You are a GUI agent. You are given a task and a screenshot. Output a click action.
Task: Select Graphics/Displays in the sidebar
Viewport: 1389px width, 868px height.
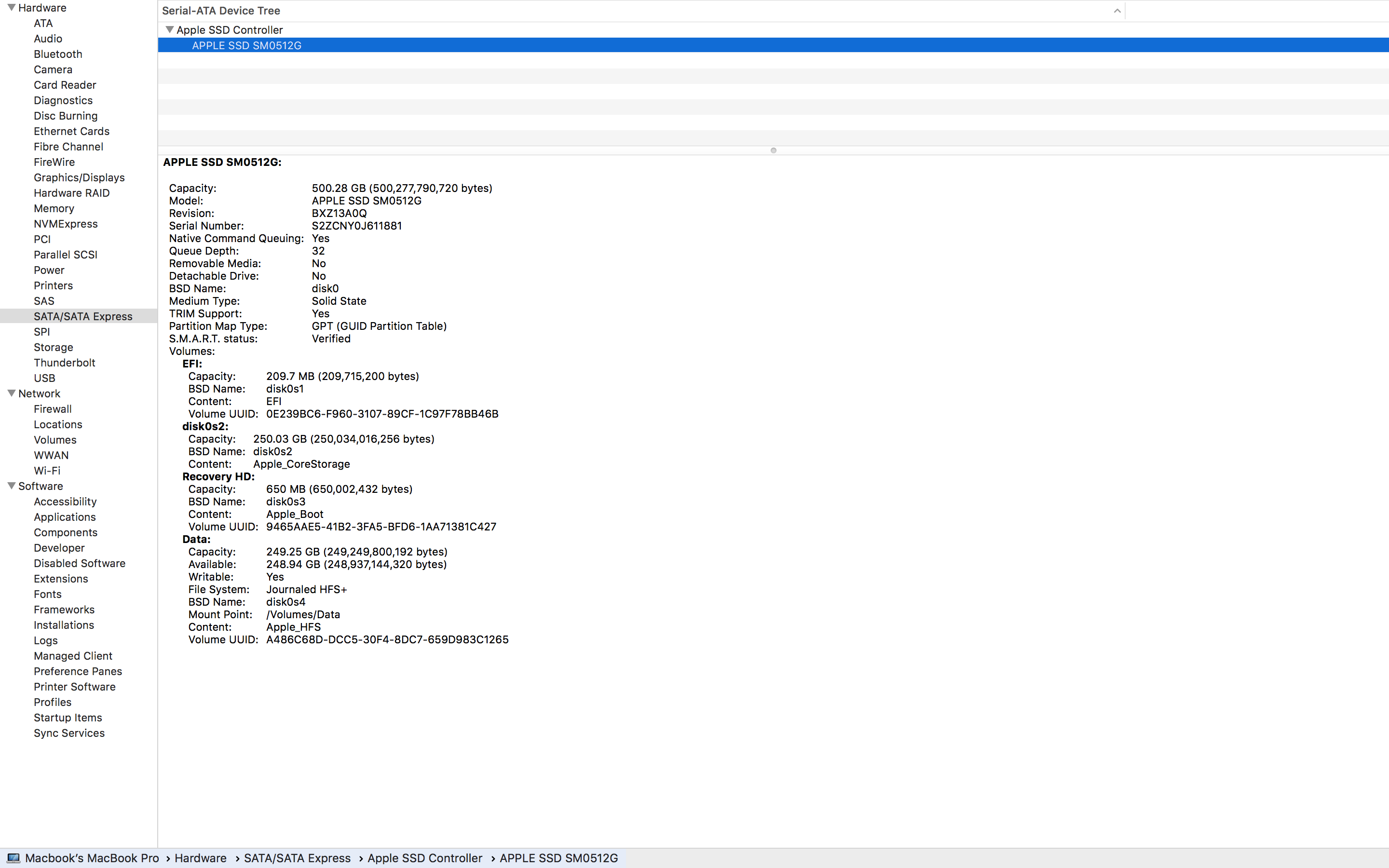79,177
